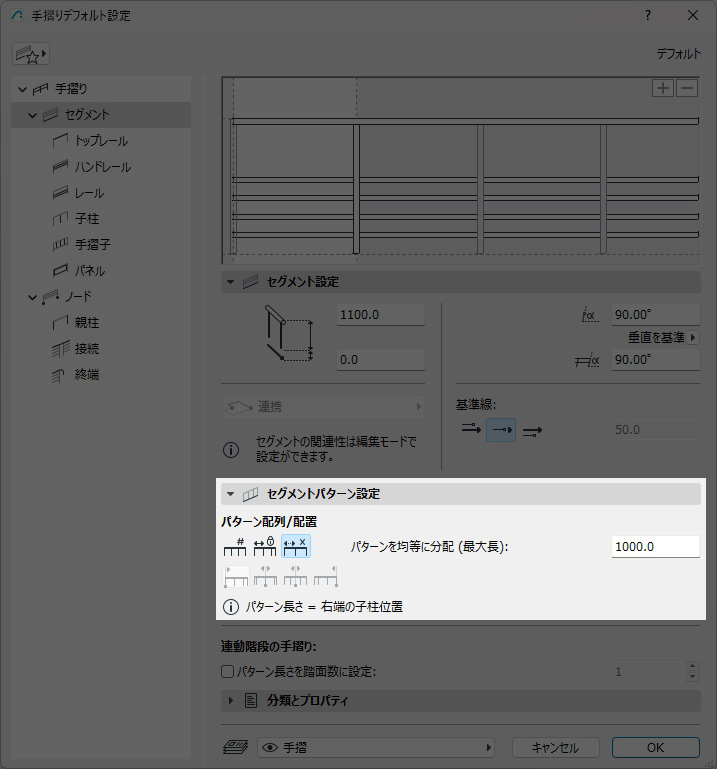Click the キャンセル button

[x=555, y=747]
